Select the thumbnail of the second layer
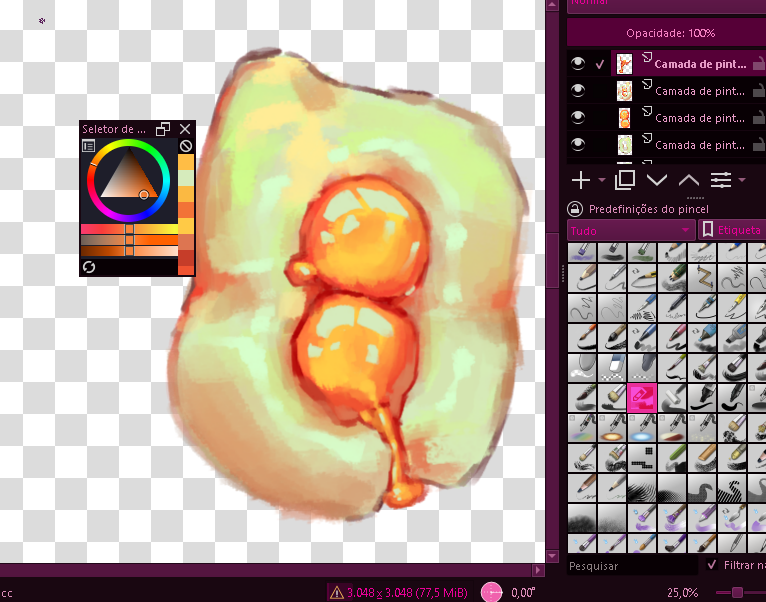The image size is (766, 602). [624, 91]
